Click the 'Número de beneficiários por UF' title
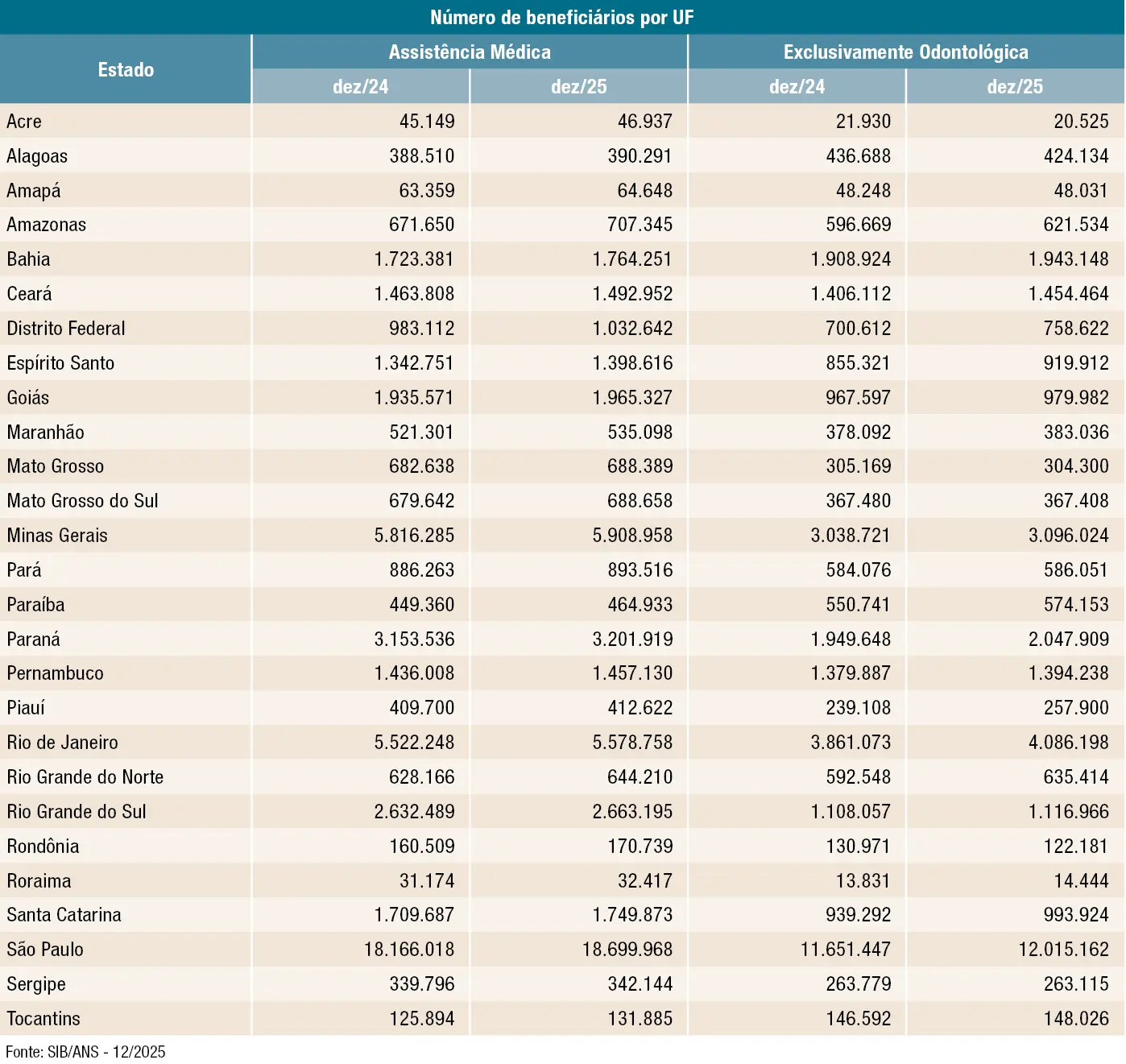Image resolution: width=1126 pixels, height=1064 pixels. coord(561,18)
